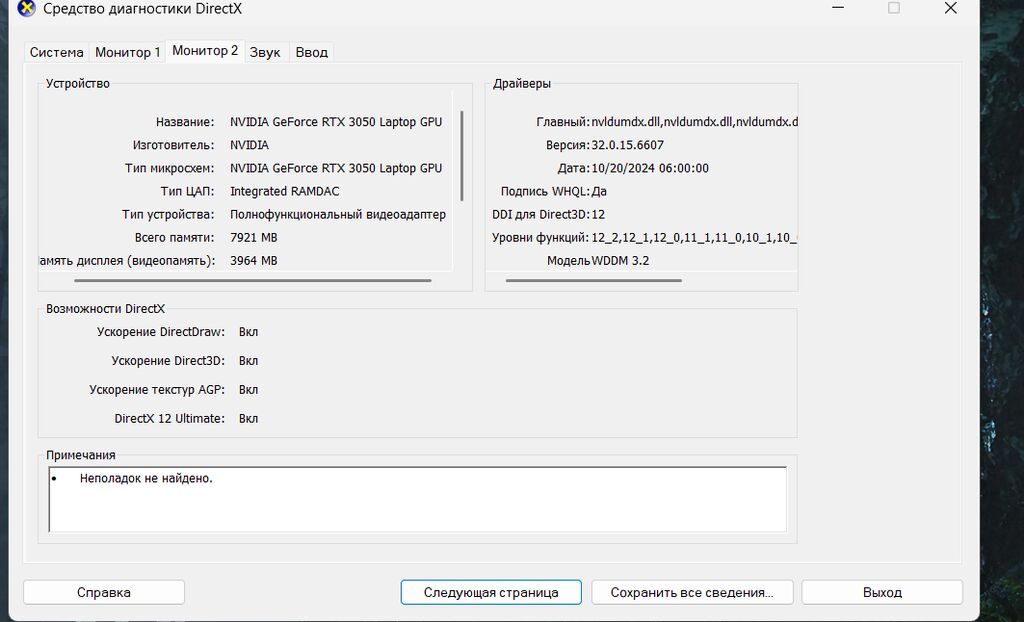Maximize the DirectX diagnostic window

click(x=894, y=8)
